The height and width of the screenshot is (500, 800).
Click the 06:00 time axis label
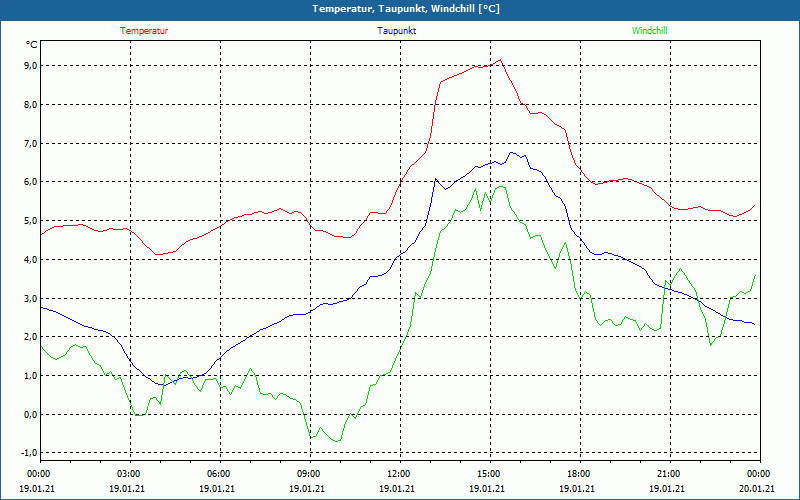(220, 474)
